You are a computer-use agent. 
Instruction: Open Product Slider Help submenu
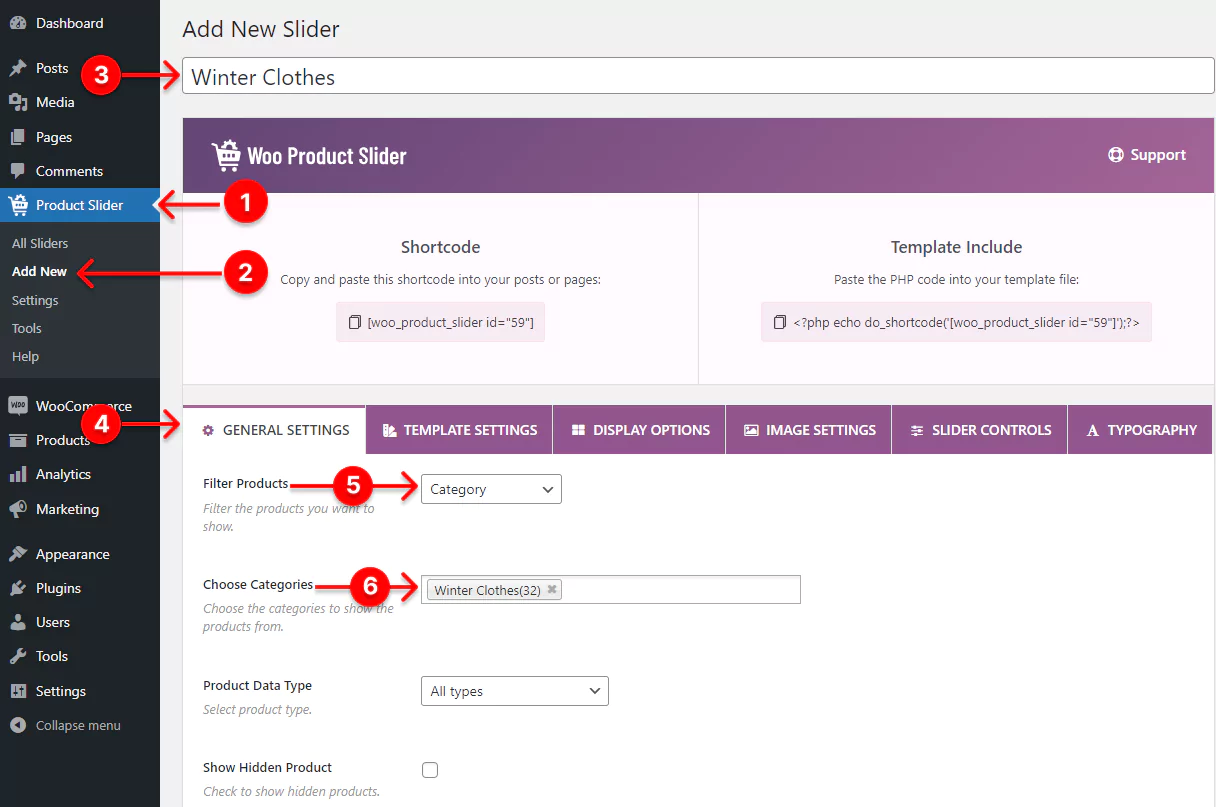click(26, 356)
